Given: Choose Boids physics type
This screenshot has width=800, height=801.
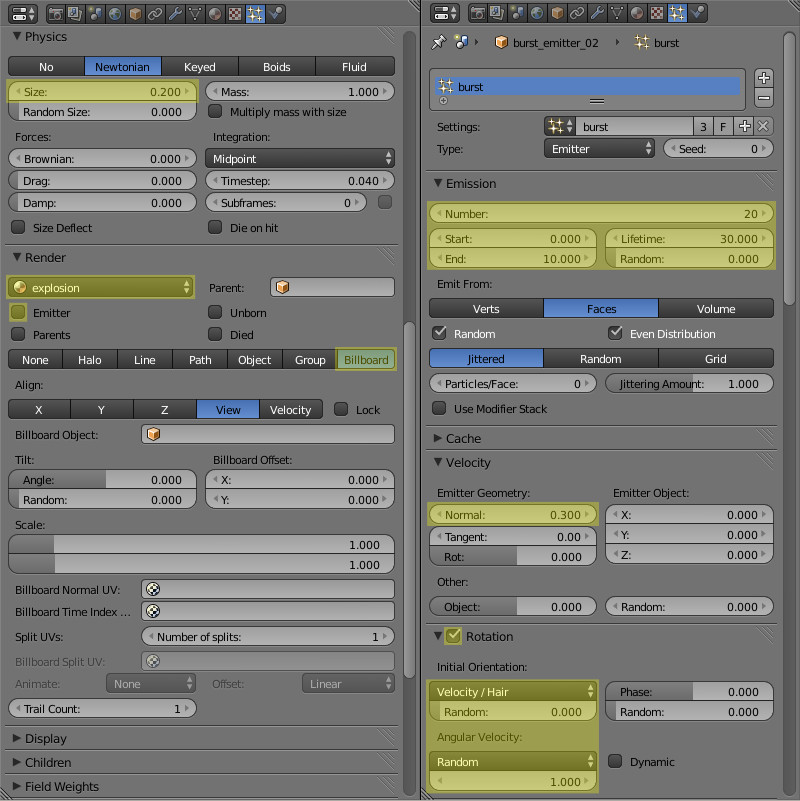Looking at the screenshot, I should coord(276,67).
